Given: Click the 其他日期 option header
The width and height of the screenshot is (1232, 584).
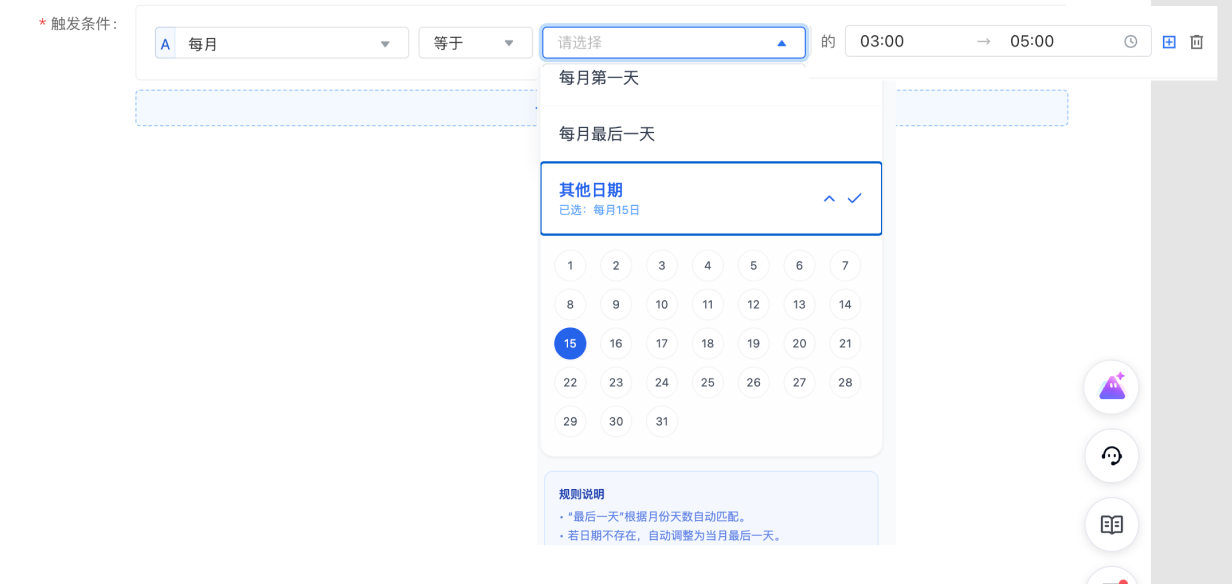Looking at the screenshot, I should point(711,198).
